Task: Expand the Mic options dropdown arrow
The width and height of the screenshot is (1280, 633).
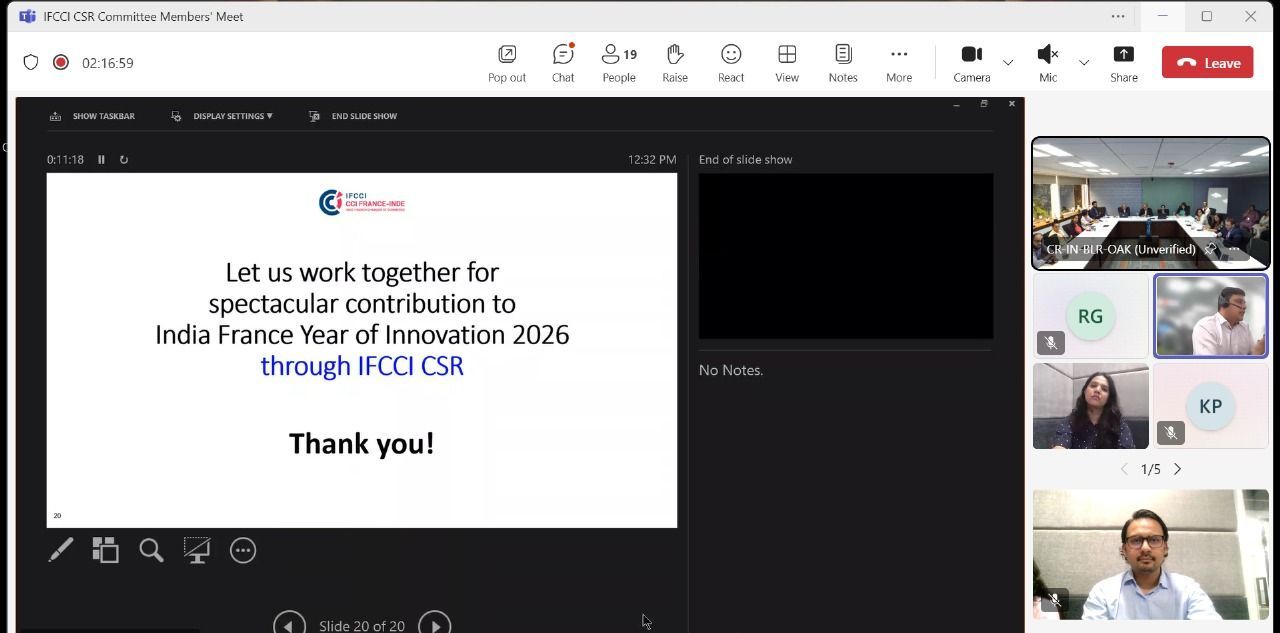Action: pos(1084,63)
